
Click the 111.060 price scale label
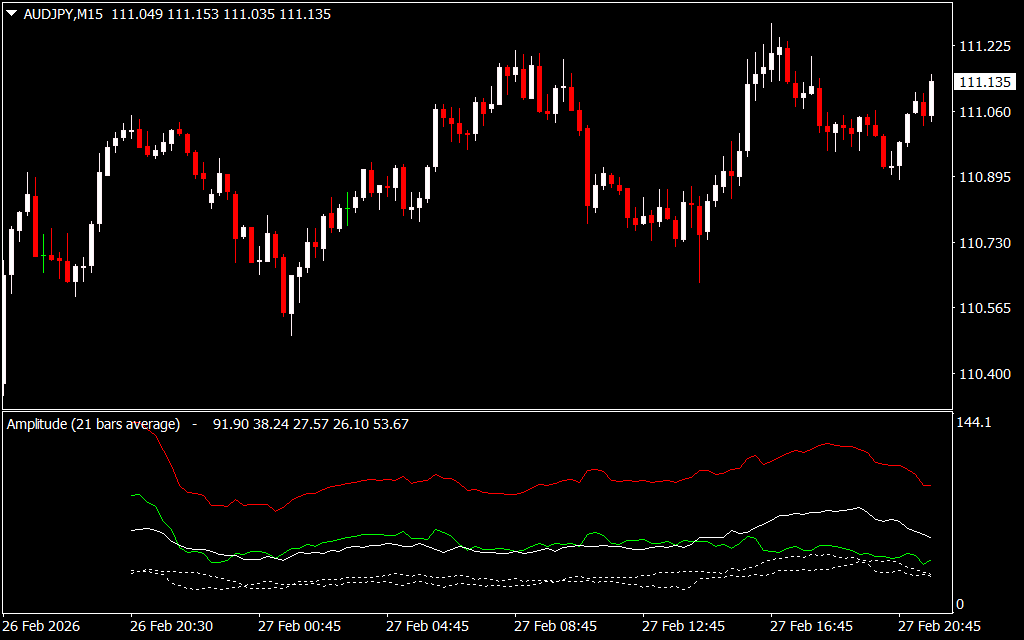tap(983, 112)
